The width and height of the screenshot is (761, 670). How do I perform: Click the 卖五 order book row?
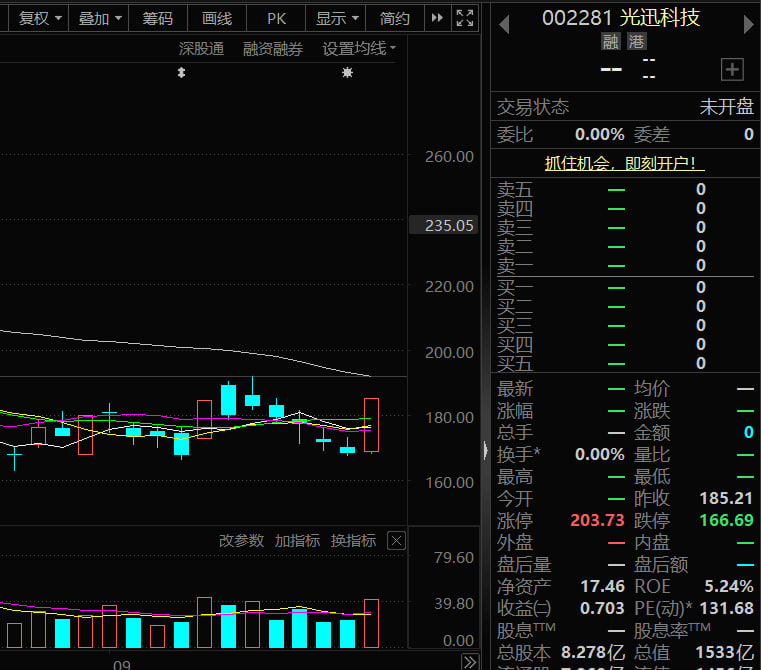(625, 189)
